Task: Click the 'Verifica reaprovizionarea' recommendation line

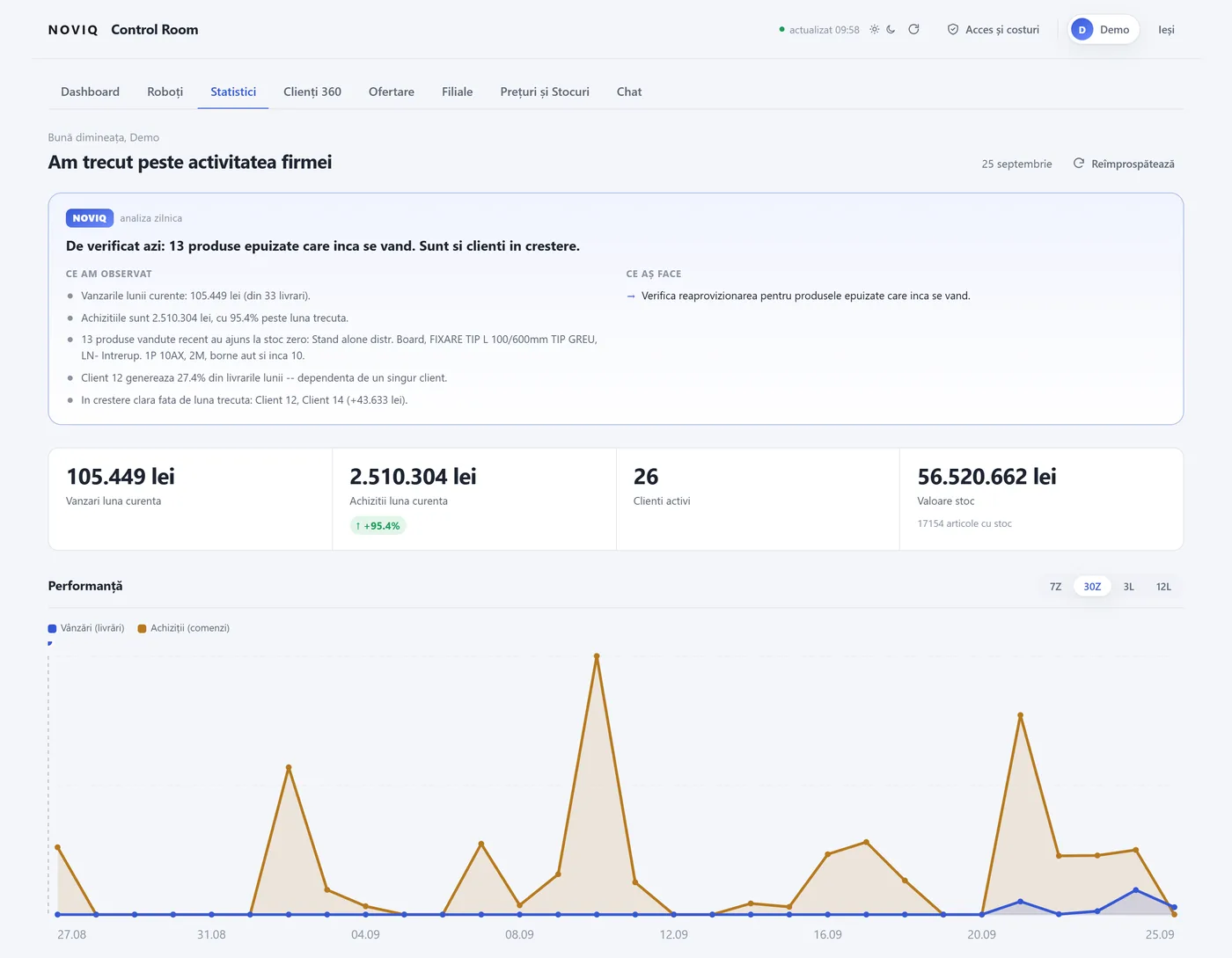Action: pyautogui.click(x=798, y=296)
